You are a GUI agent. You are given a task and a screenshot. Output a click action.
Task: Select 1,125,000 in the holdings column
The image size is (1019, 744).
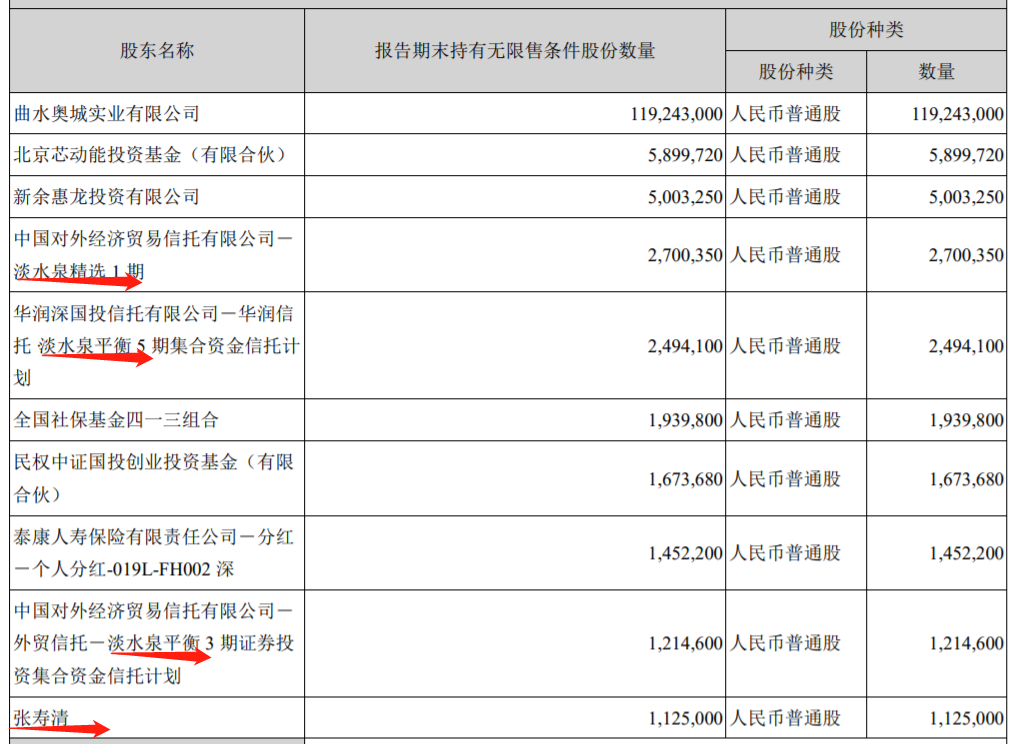pyautogui.click(x=685, y=718)
